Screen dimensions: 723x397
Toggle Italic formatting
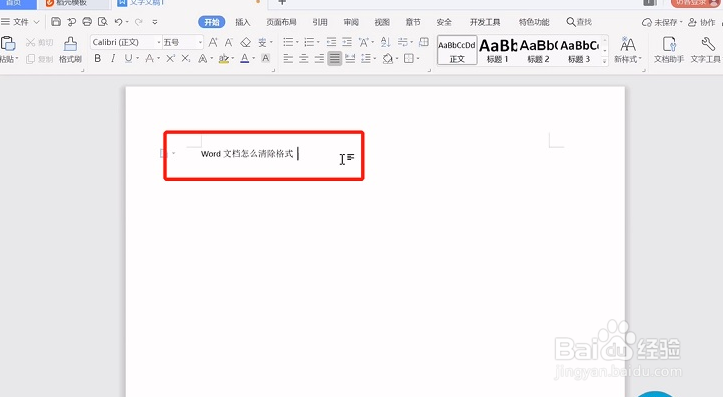[113, 58]
